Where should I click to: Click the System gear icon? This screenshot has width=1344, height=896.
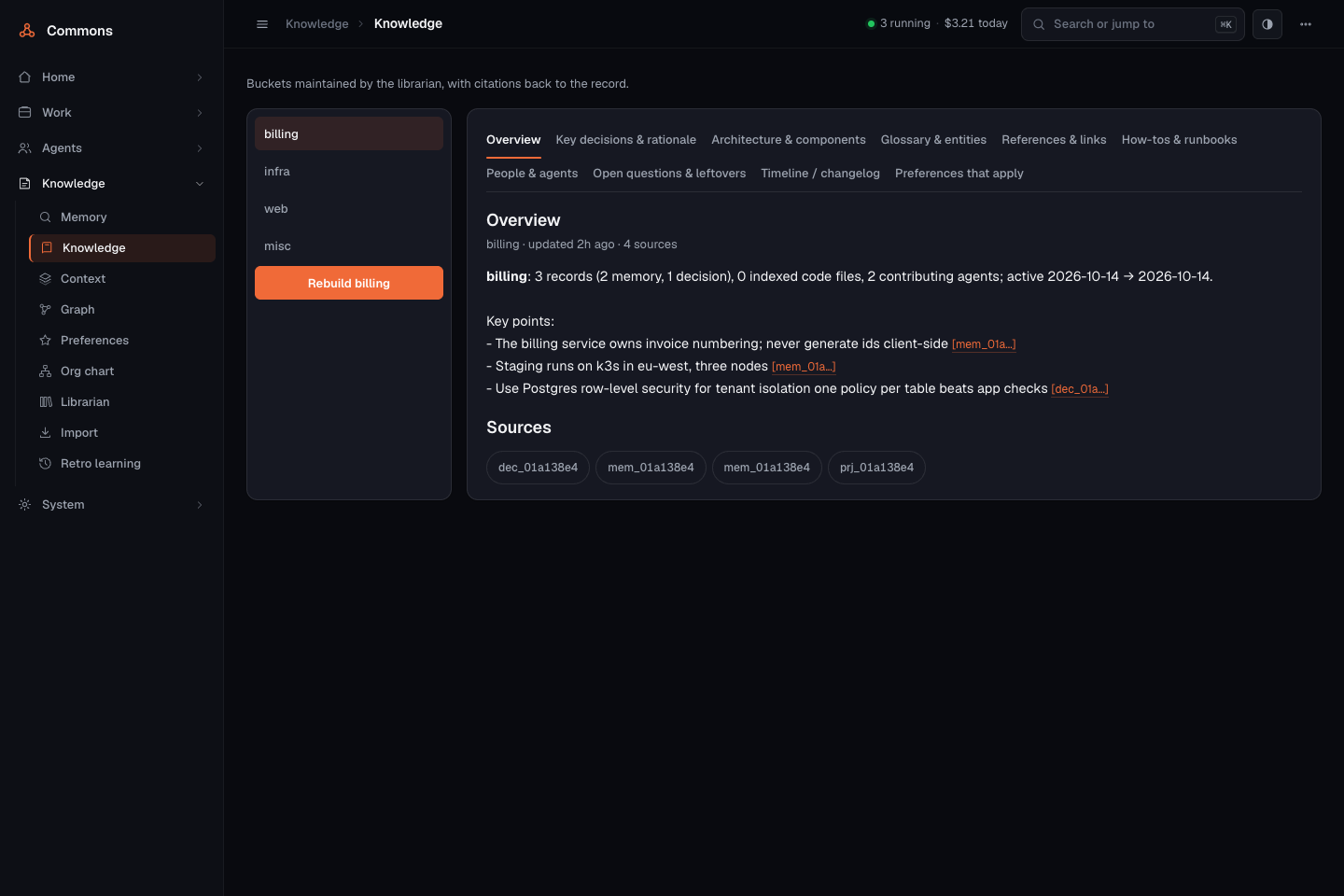25,505
